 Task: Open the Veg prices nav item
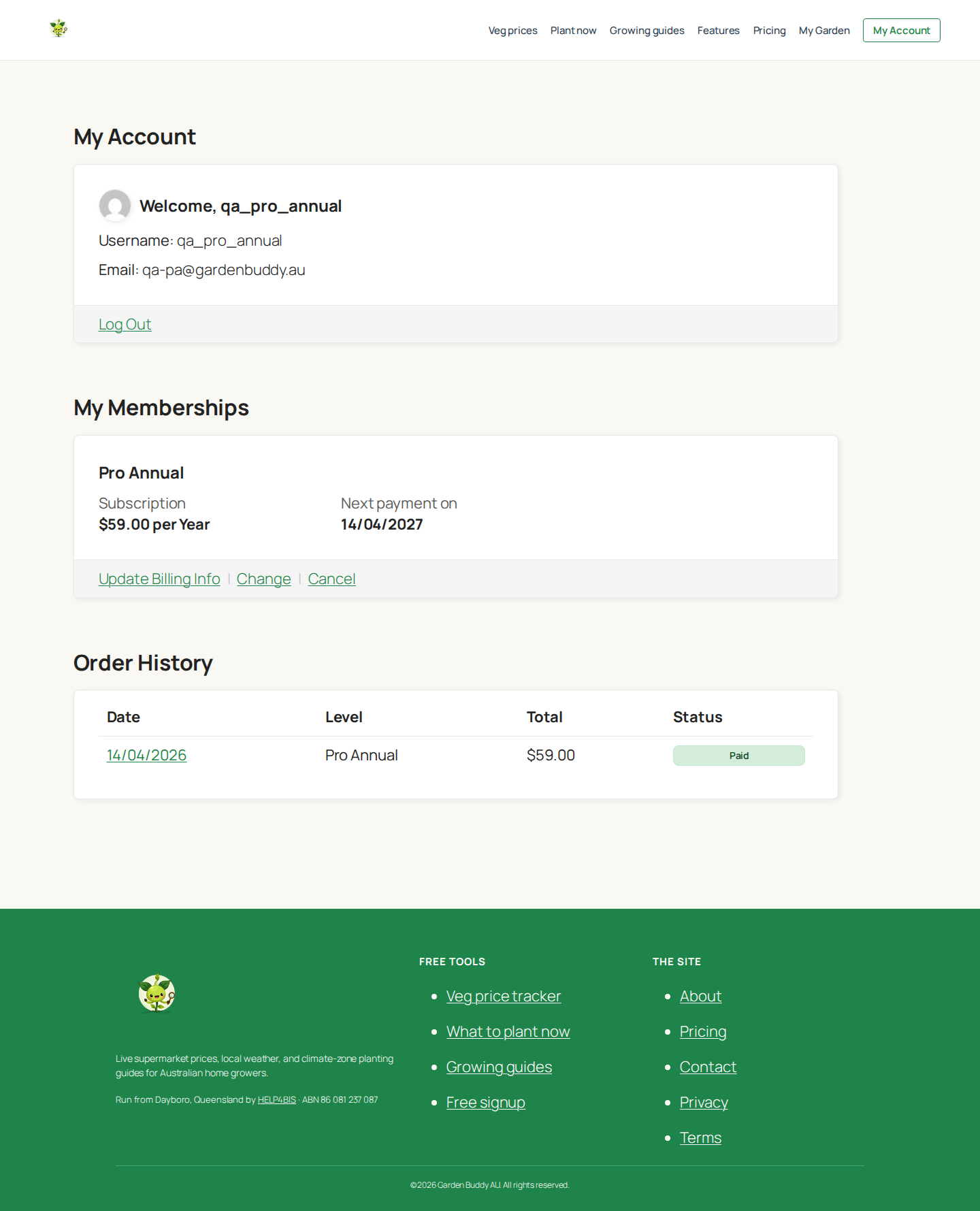point(512,31)
